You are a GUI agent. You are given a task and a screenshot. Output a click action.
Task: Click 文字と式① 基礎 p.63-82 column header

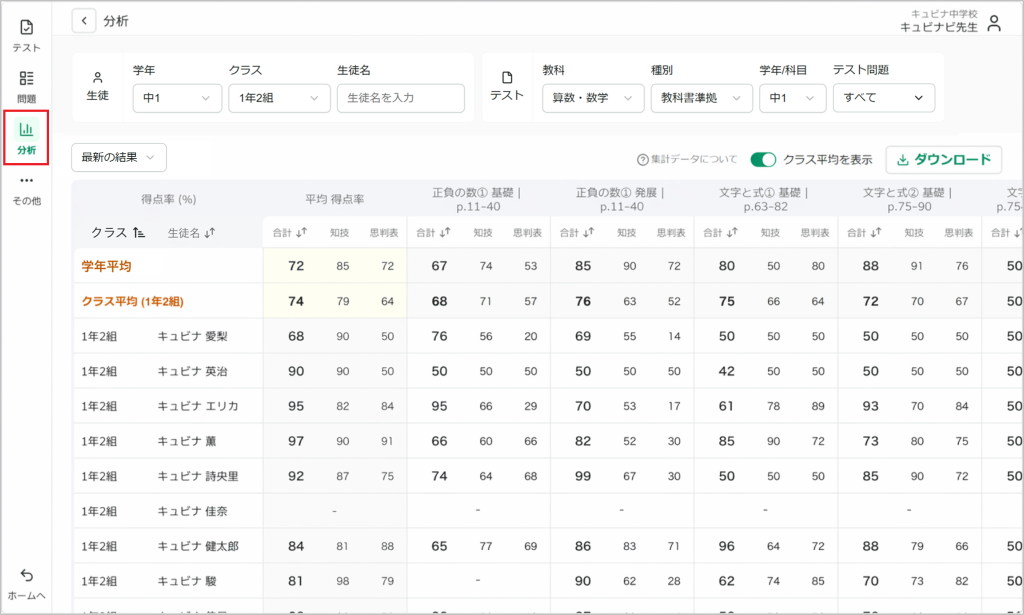pyautogui.click(x=765, y=199)
